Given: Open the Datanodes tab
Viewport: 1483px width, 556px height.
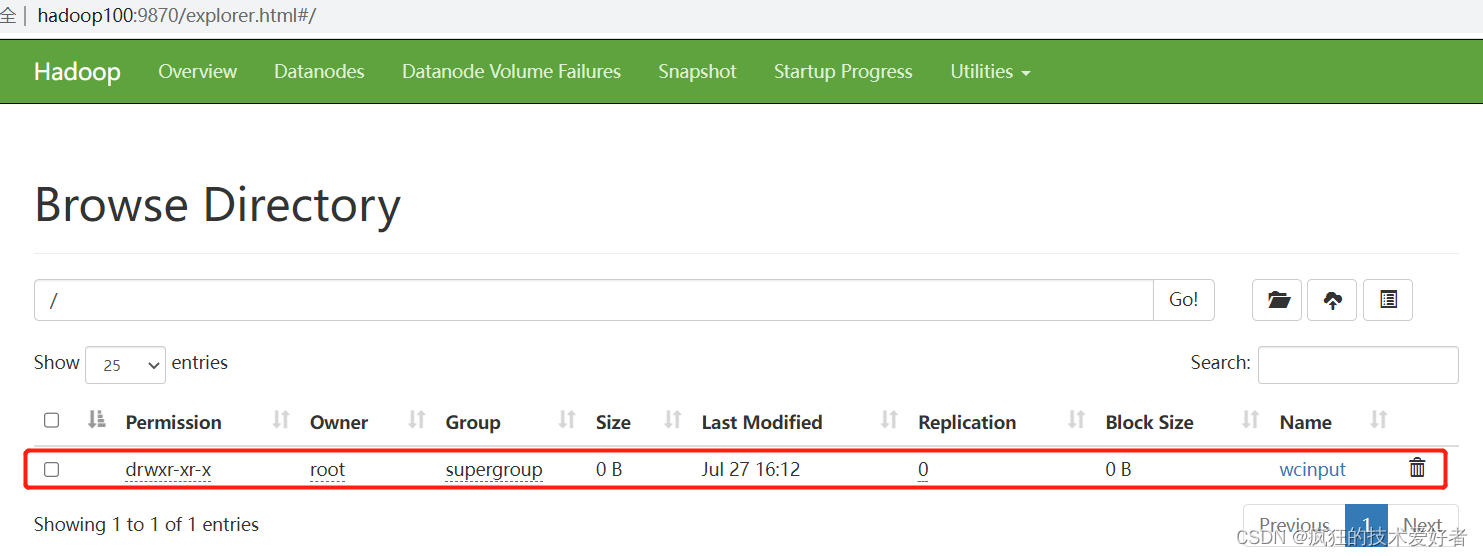Looking at the screenshot, I should tap(319, 72).
